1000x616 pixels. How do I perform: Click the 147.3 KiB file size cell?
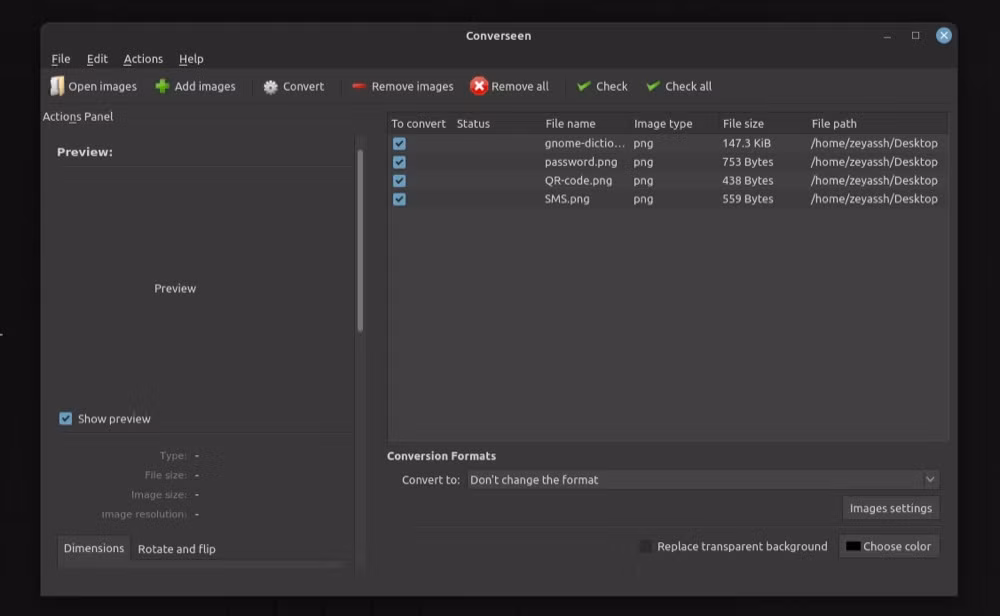click(746, 143)
